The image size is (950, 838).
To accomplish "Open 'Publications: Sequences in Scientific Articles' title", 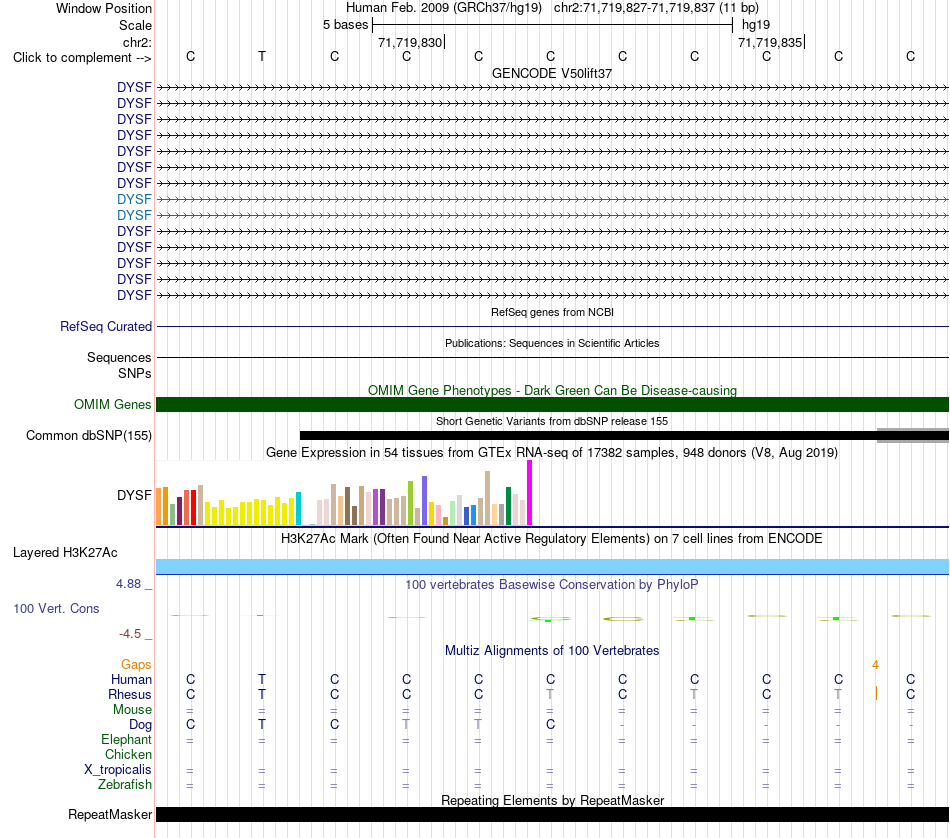I will point(552,343).
